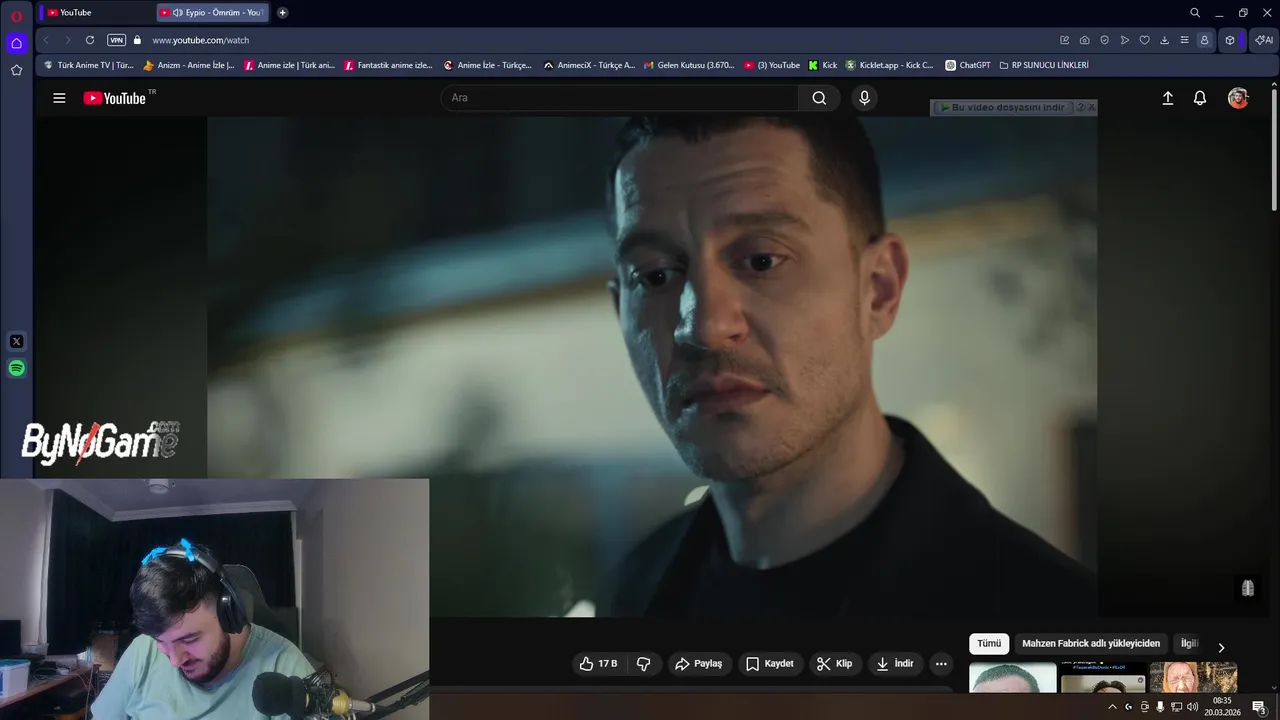Open AnimeciX - Türkçe bookmark
Screen dimensions: 1280x720
point(589,65)
